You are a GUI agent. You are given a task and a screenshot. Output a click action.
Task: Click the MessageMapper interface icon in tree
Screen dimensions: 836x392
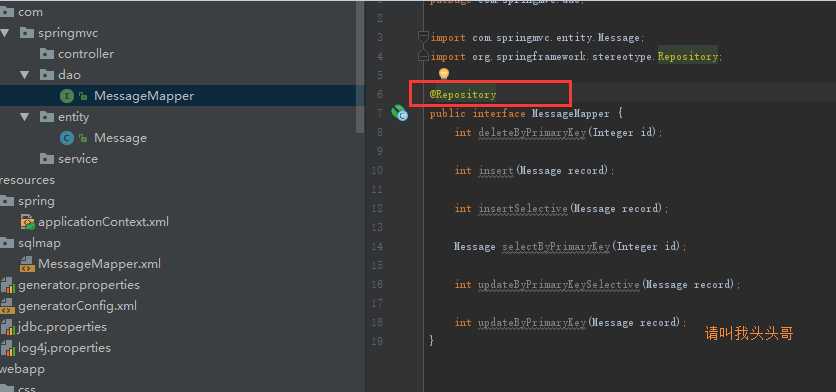[x=66, y=96]
